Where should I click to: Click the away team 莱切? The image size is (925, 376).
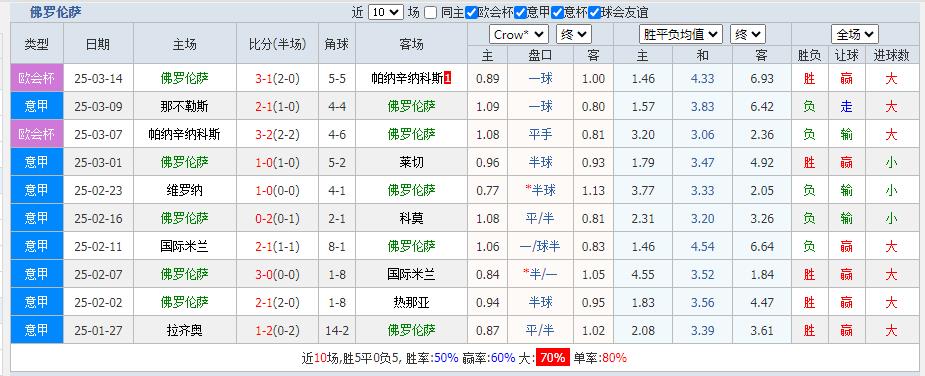pos(411,162)
